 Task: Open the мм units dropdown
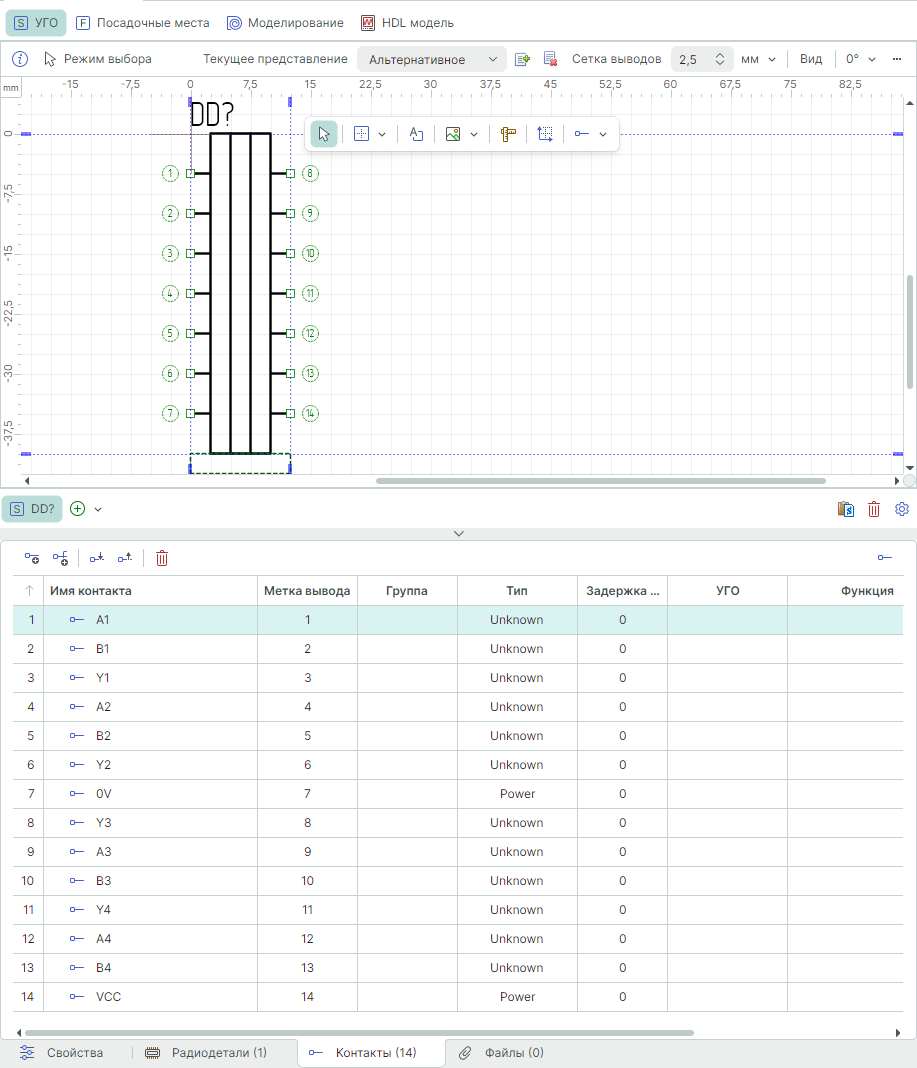click(758, 59)
